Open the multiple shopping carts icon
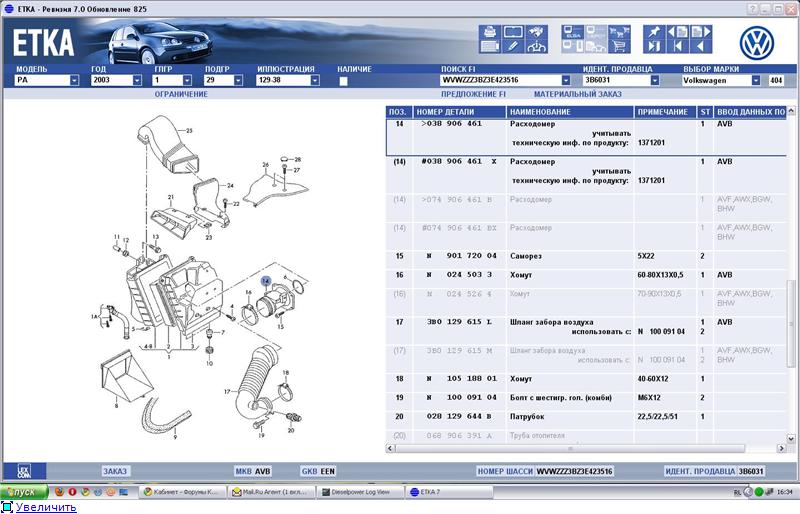Screen dimensions: 800x514 (619, 32)
